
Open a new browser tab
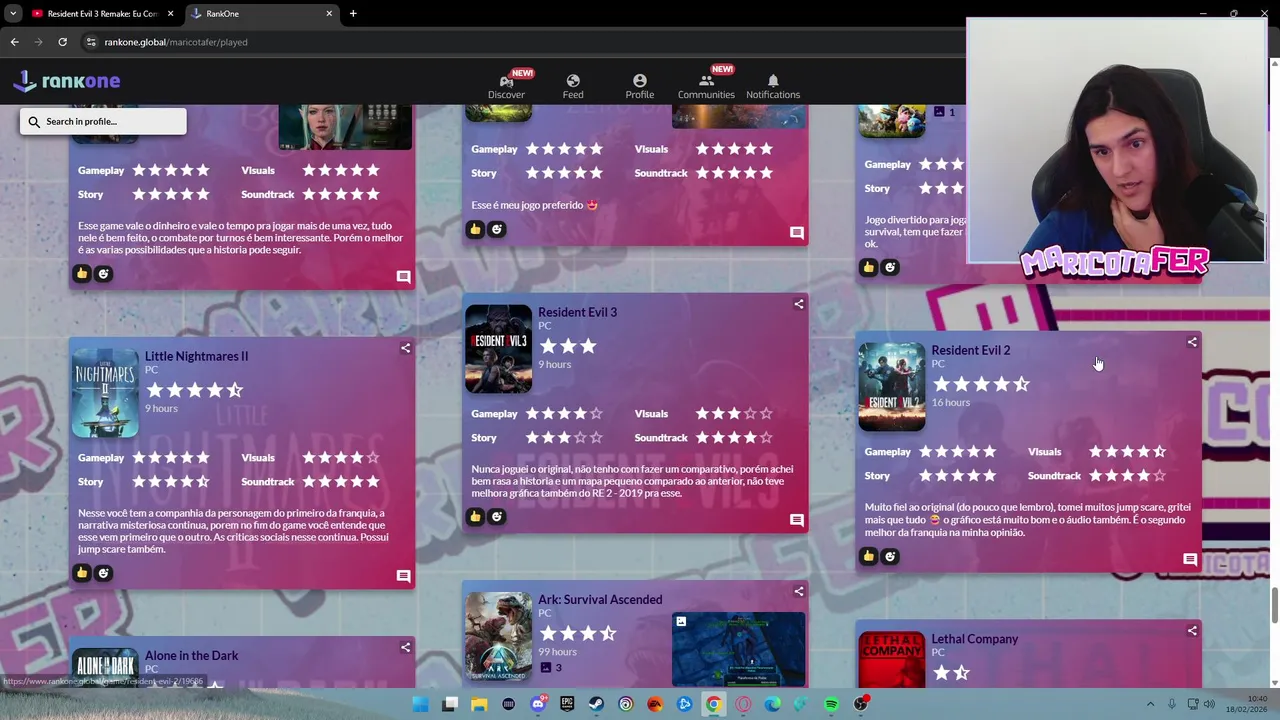(353, 14)
